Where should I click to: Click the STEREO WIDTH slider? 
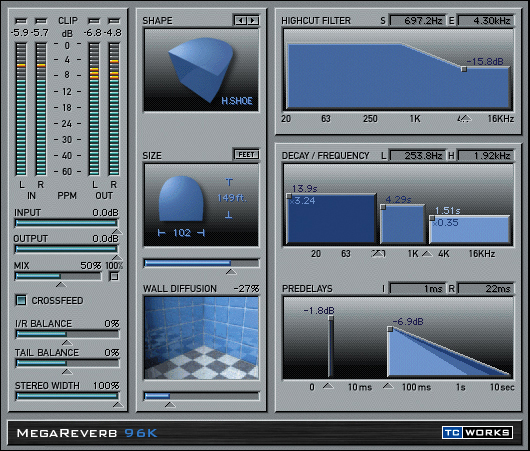[x=67, y=396]
